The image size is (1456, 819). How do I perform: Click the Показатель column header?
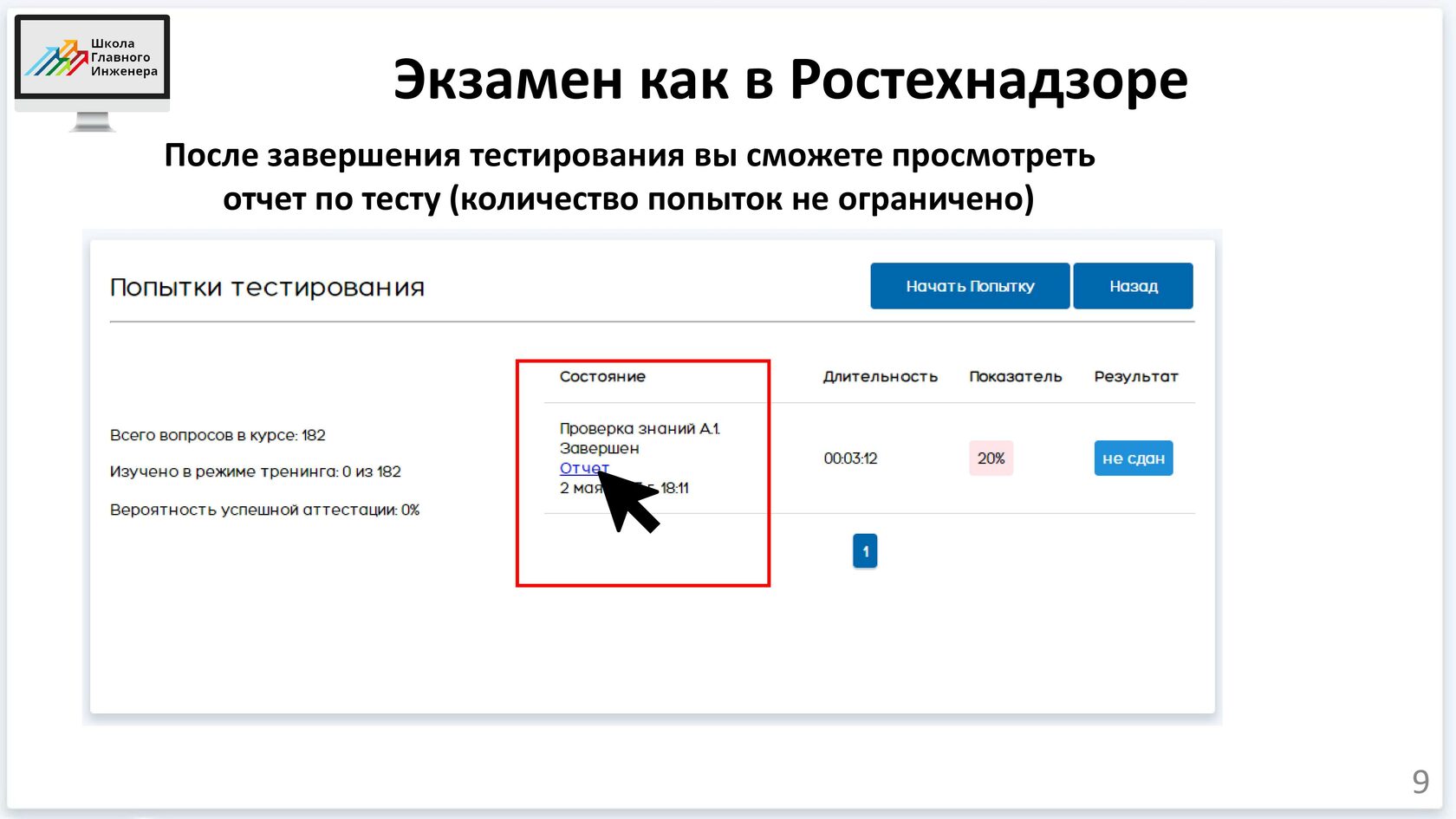pos(1015,376)
